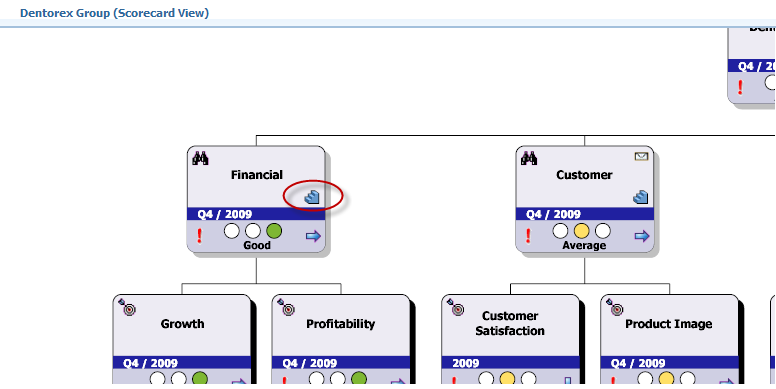Click the yellow status circle on Customer card
The image size is (776, 389).
(x=582, y=231)
